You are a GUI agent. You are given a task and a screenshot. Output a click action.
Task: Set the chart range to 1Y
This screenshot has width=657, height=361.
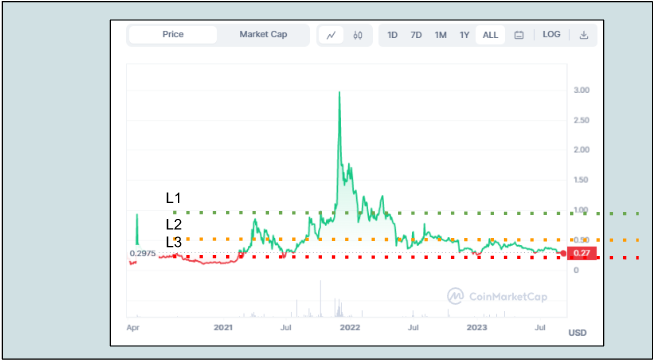464,35
